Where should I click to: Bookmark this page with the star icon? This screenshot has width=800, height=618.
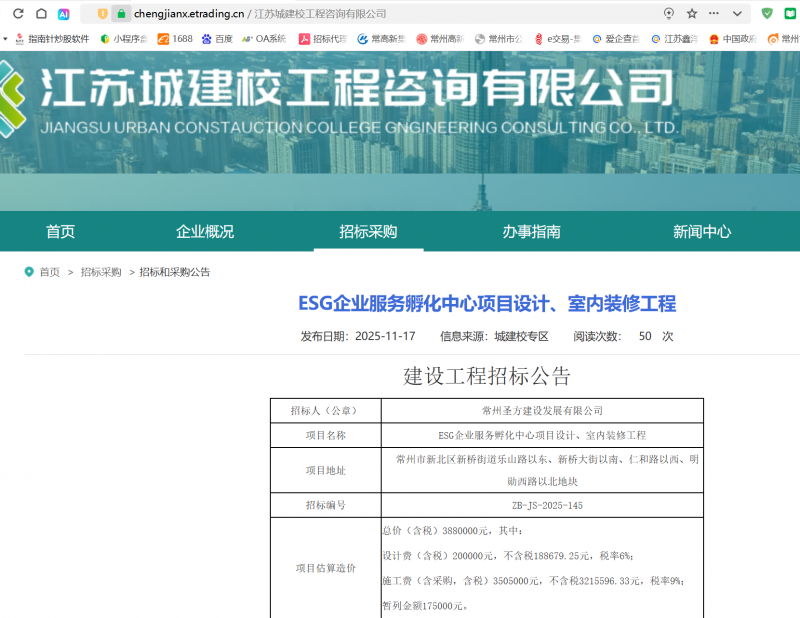point(692,14)
